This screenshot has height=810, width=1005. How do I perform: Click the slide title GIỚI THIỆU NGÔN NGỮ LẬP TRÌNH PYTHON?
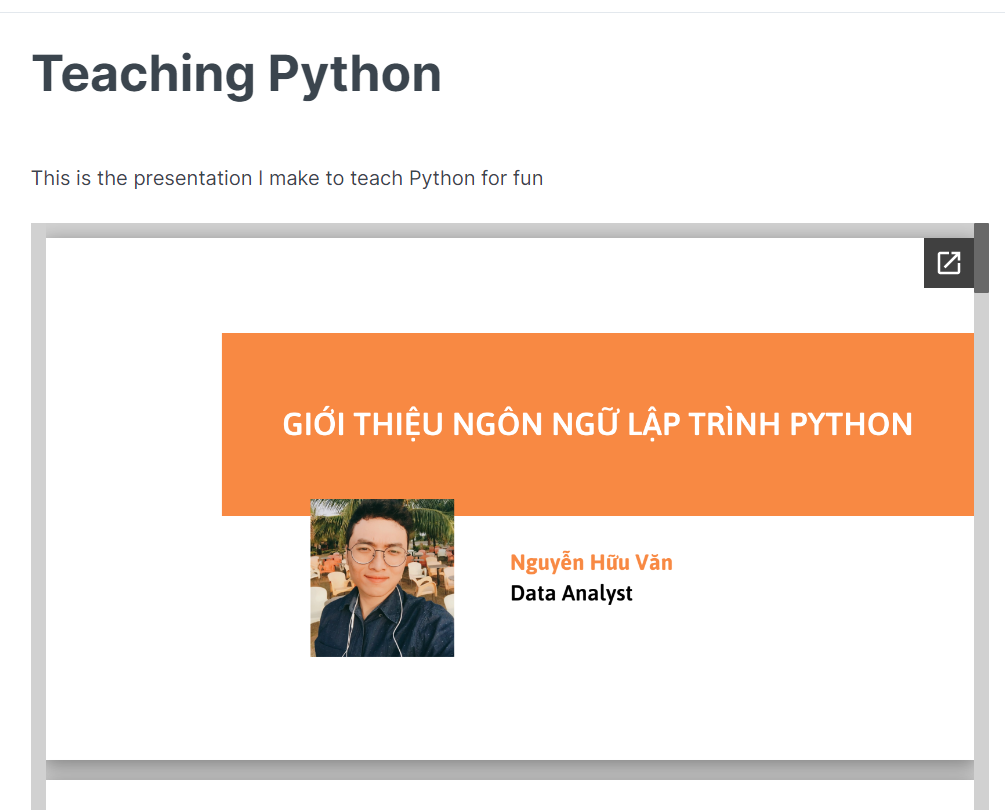(597, 424)
